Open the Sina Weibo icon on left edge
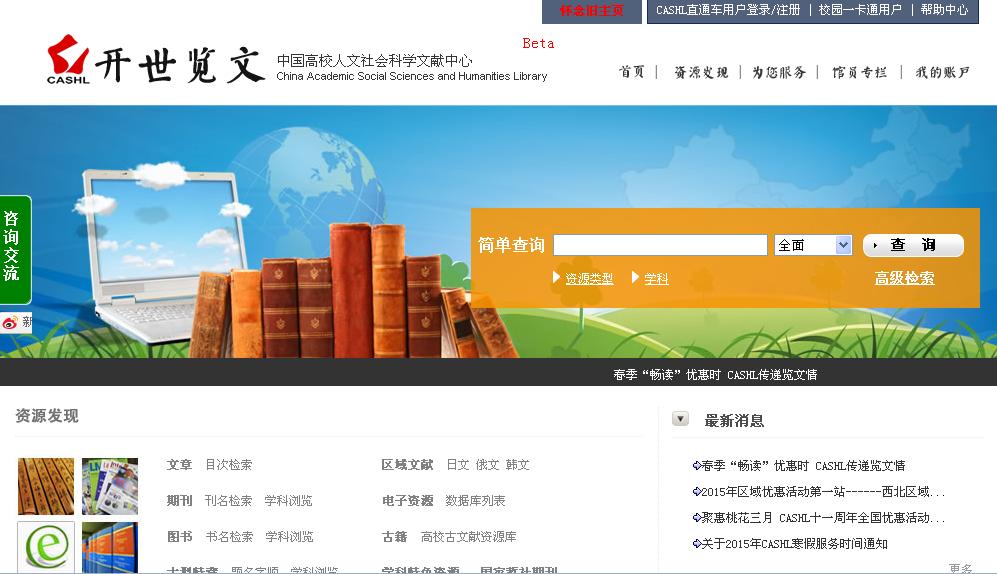Viewport: 997px width, 574px height. click(x=10, y=322)
